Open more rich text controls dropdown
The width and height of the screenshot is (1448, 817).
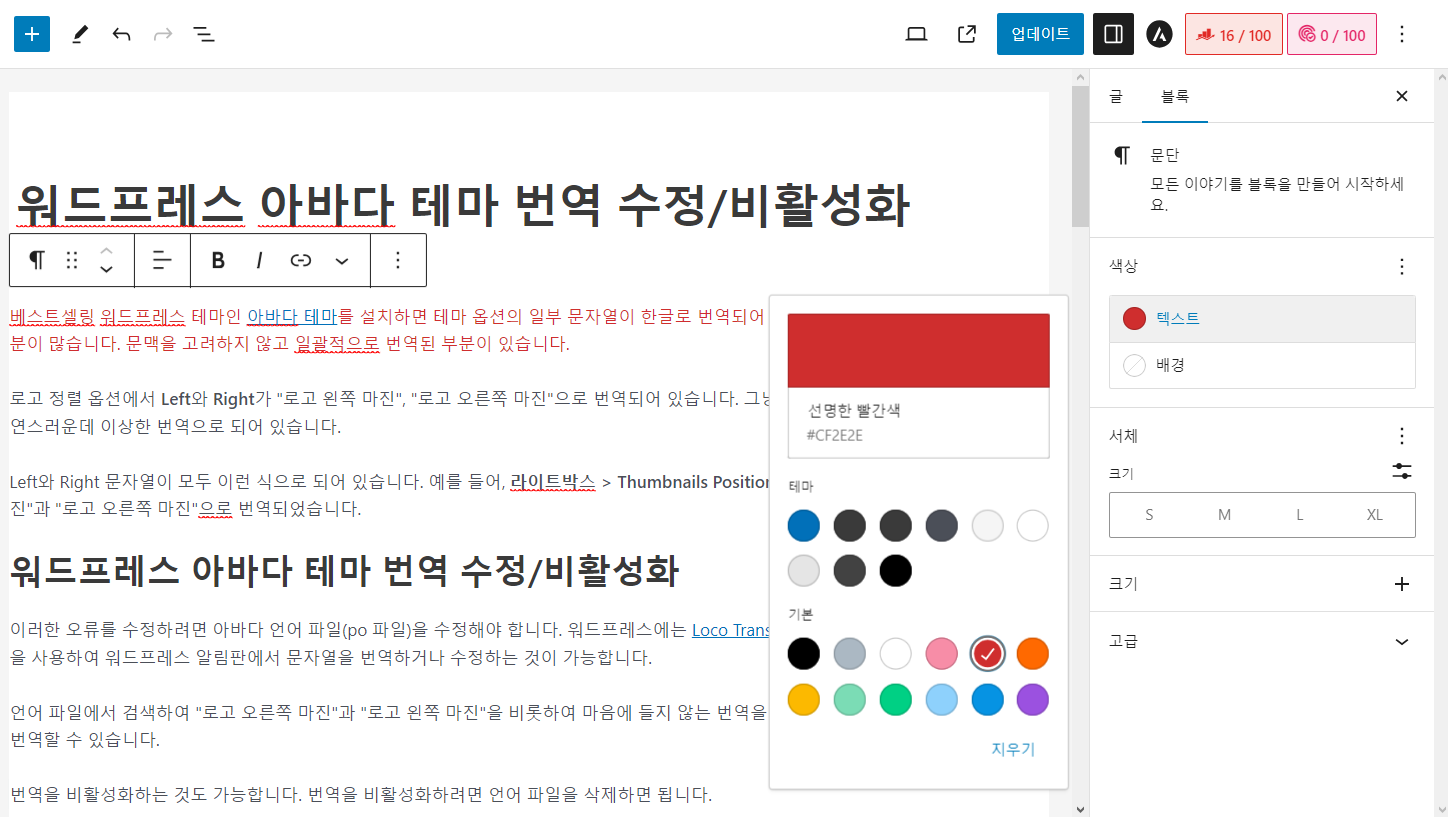pos(342,260)
